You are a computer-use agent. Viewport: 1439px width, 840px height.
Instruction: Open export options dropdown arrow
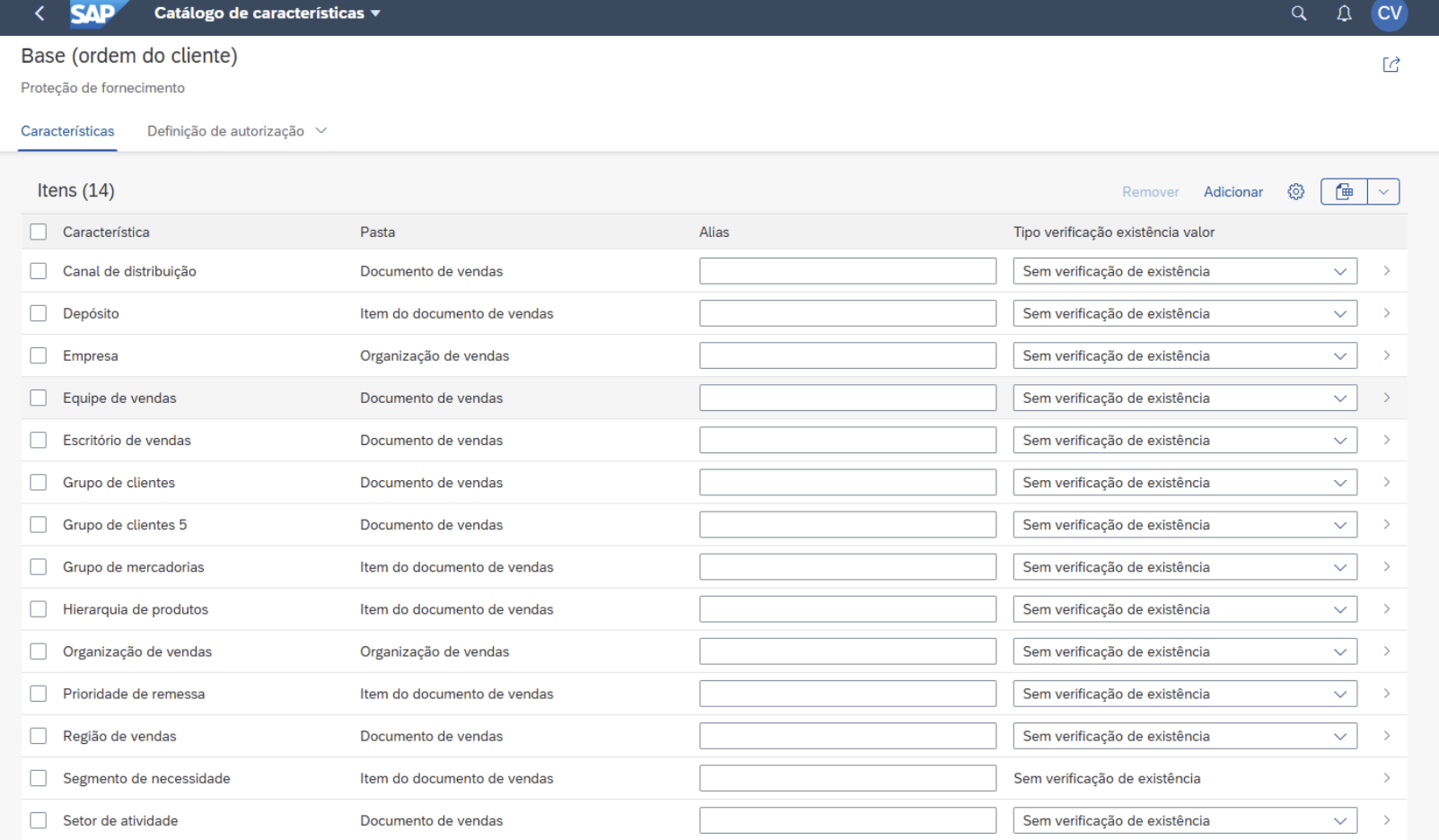[1383, 191]
